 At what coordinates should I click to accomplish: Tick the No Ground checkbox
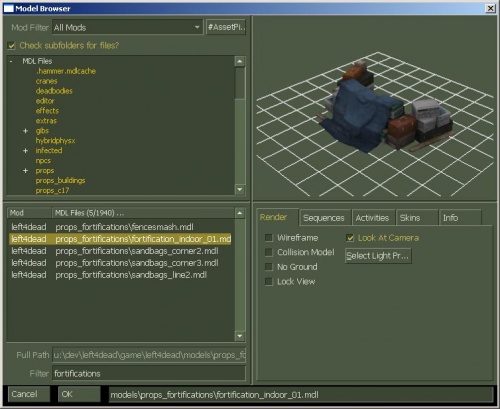pyautogui.click(x=269, y=267)
